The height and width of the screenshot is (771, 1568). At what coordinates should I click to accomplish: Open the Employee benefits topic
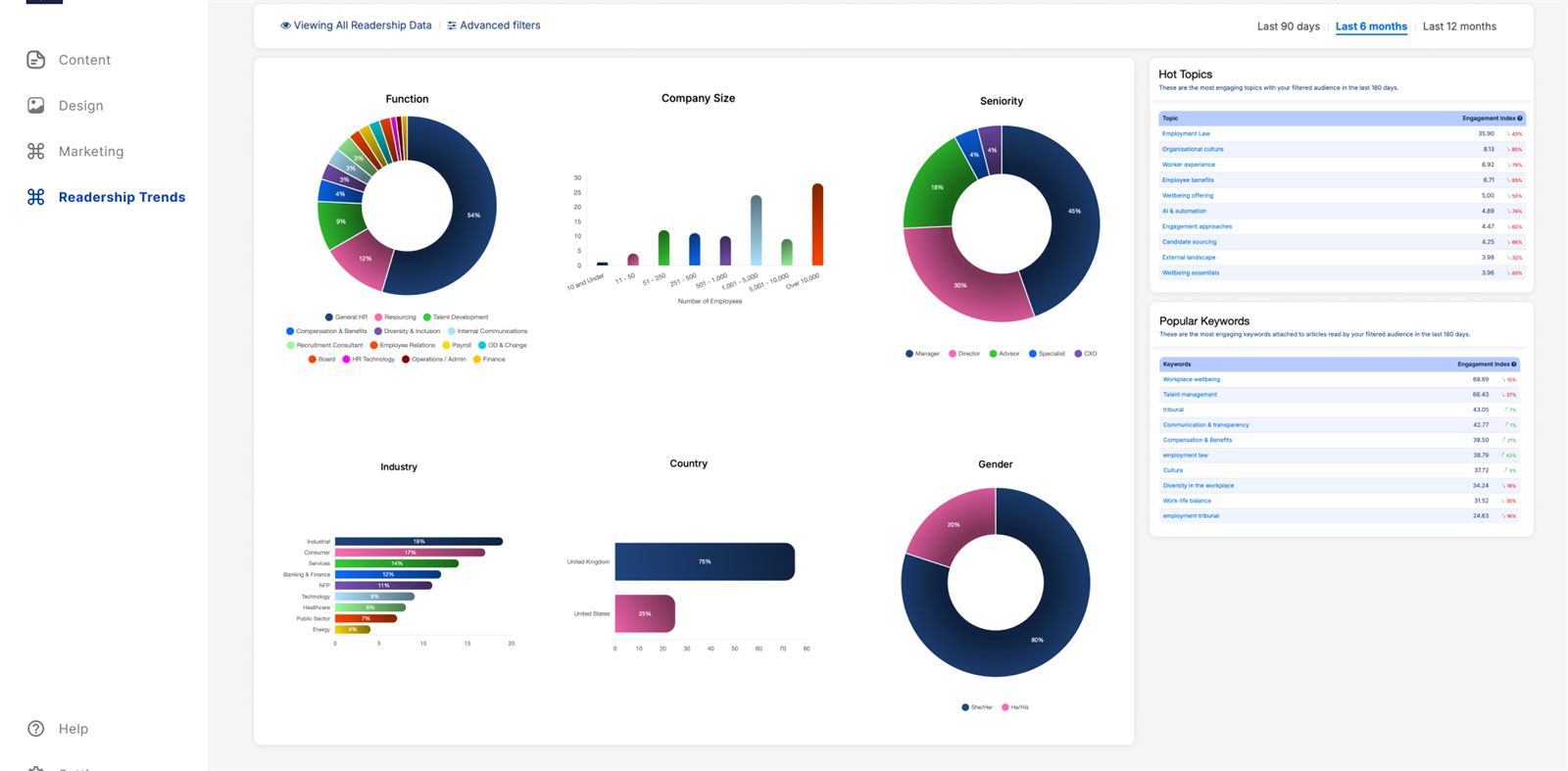pyautogui.click(x=1188, y=180)
